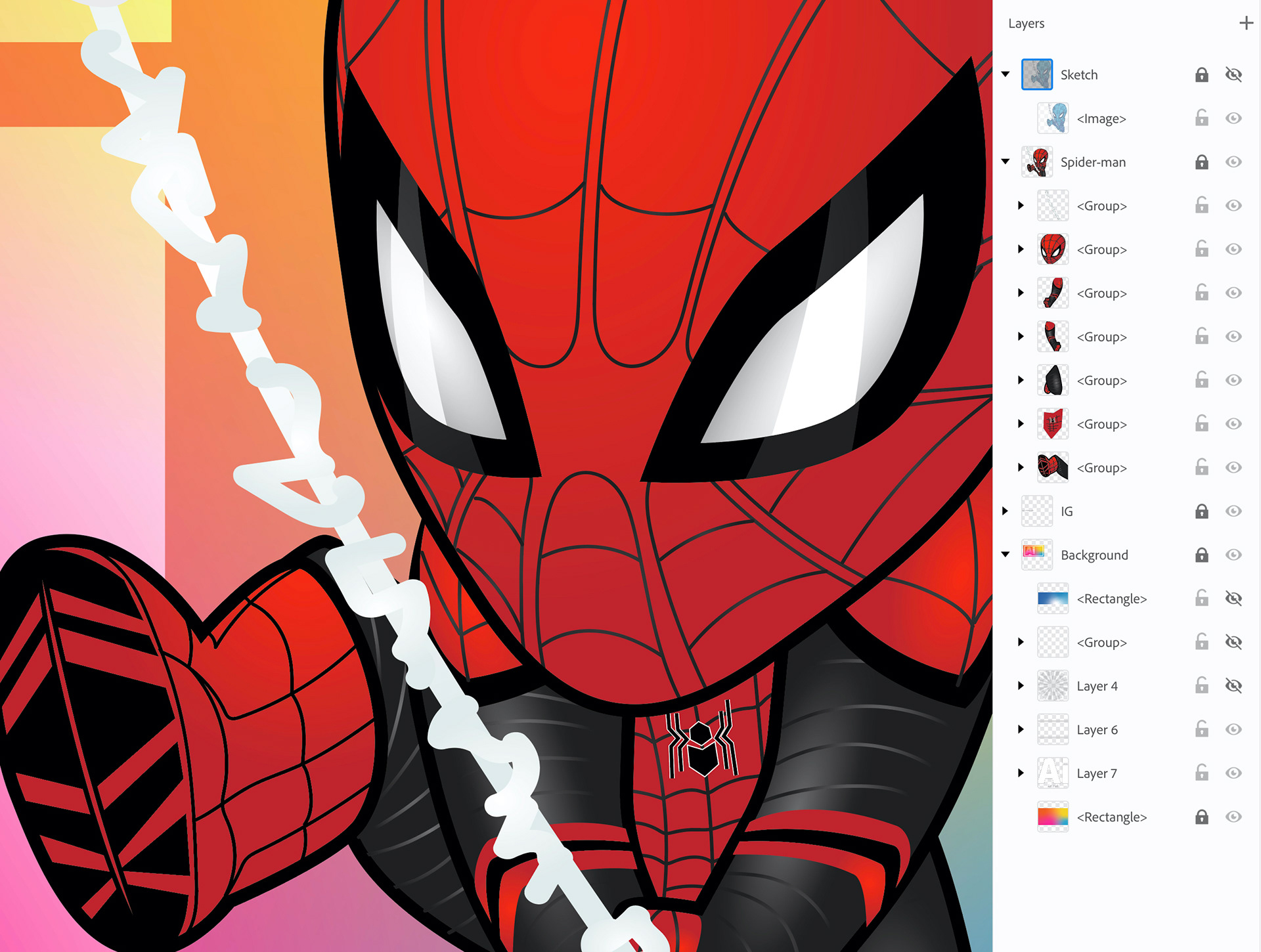
Task: Lock the Image sublayer
Action: [x=1201, y=118]
